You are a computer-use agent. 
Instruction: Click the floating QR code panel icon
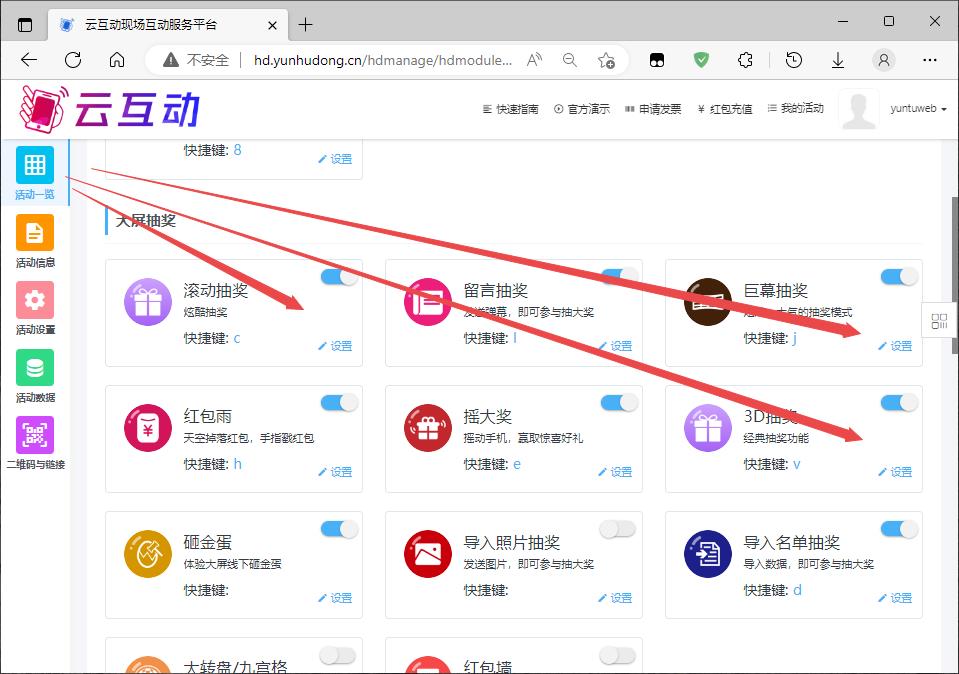click(x=939, y=321)
